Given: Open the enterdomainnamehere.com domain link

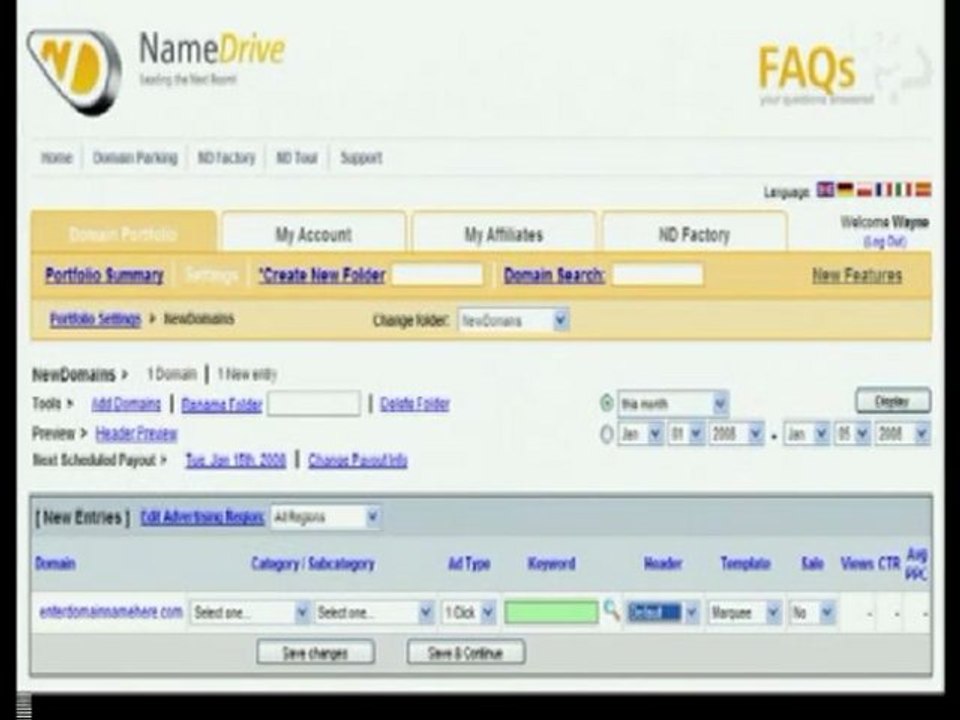Looking at the screenshot, I should (x=111, y=611).
